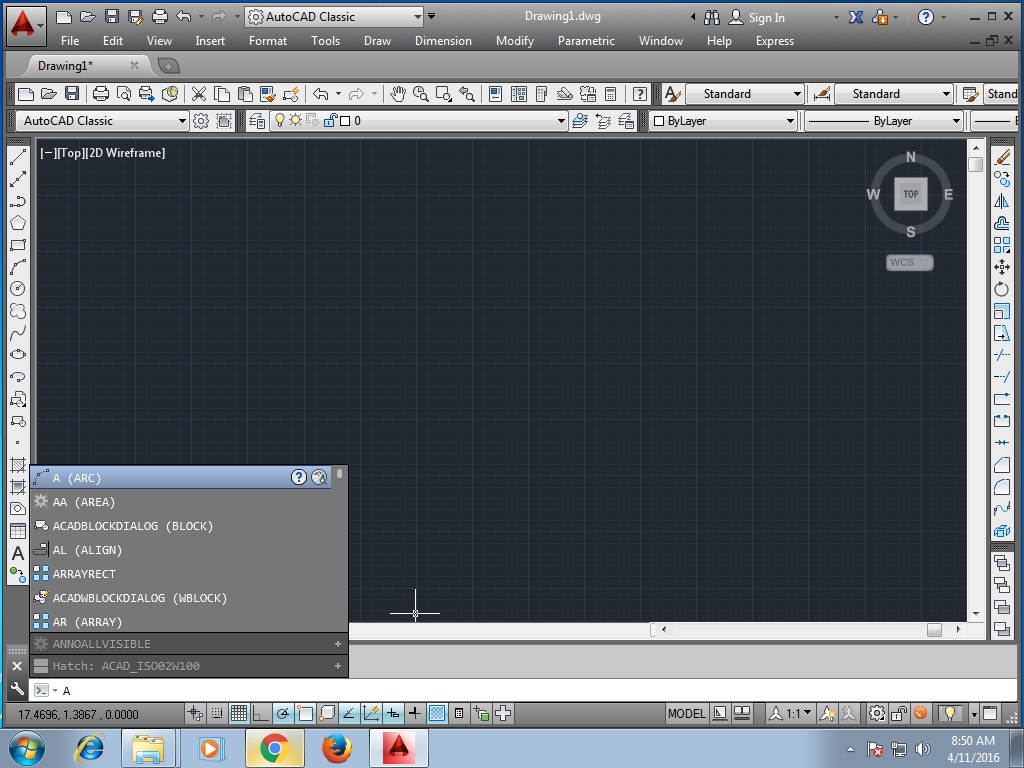Activate the Pan Realtime tool
1024x768 pixels.
(x=397, y=93)
